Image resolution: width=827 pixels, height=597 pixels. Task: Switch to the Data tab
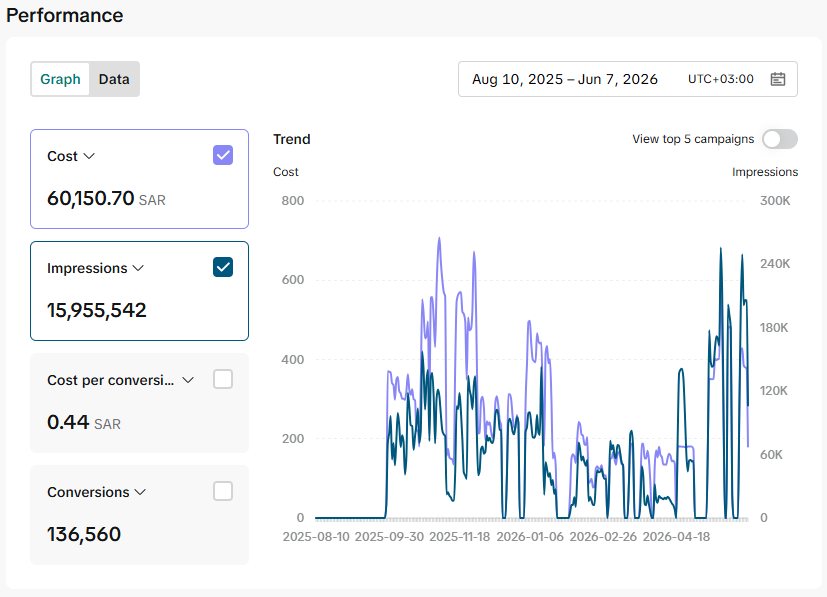(x=114, y=79)
